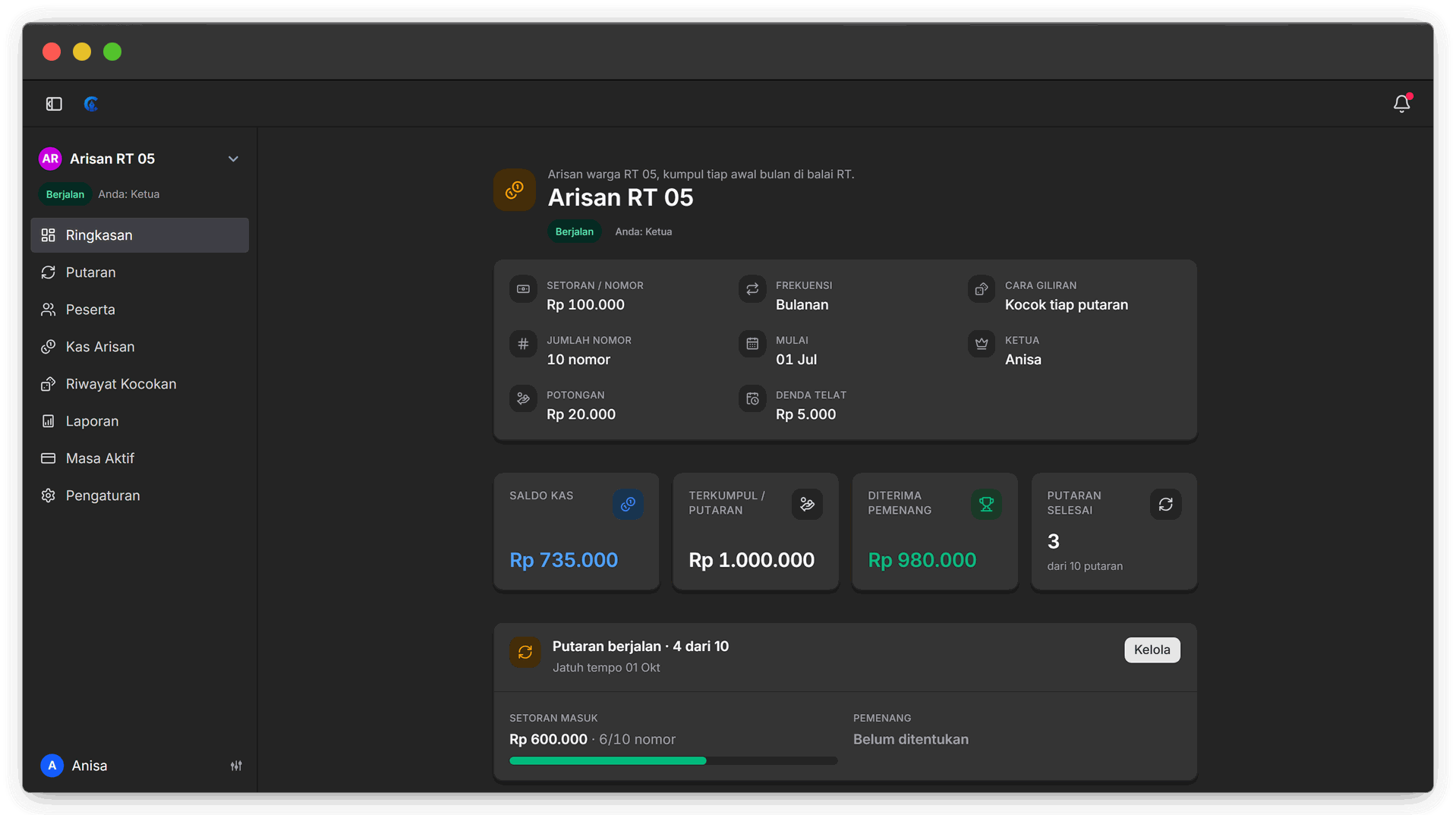1456x815 pixels.
Task: Click the Mulai calendar icon
Action: point(752,344)
